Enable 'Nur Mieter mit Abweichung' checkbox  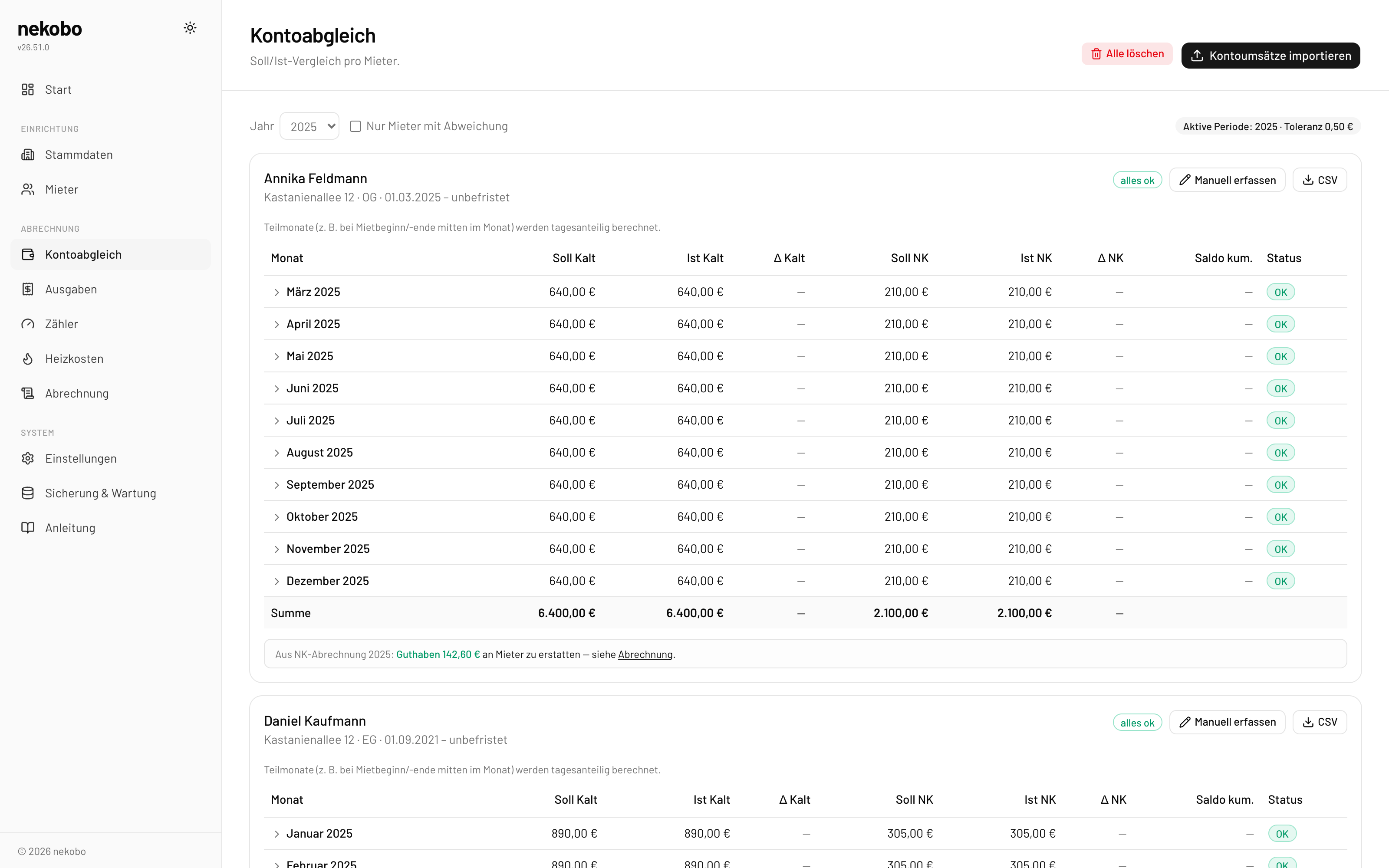click(355, 126)
